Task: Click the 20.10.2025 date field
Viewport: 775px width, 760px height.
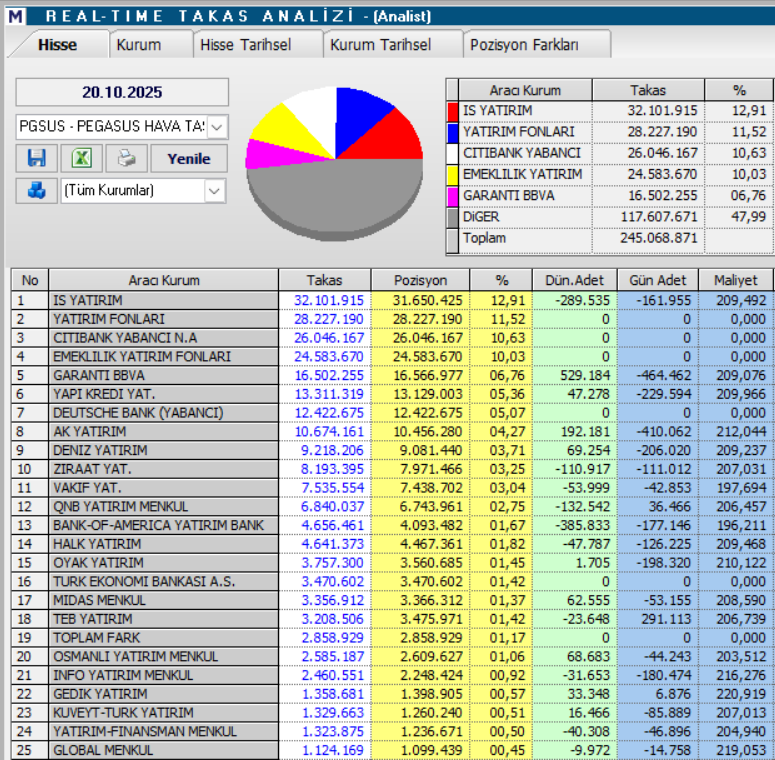Action: [x=122, y=92]
